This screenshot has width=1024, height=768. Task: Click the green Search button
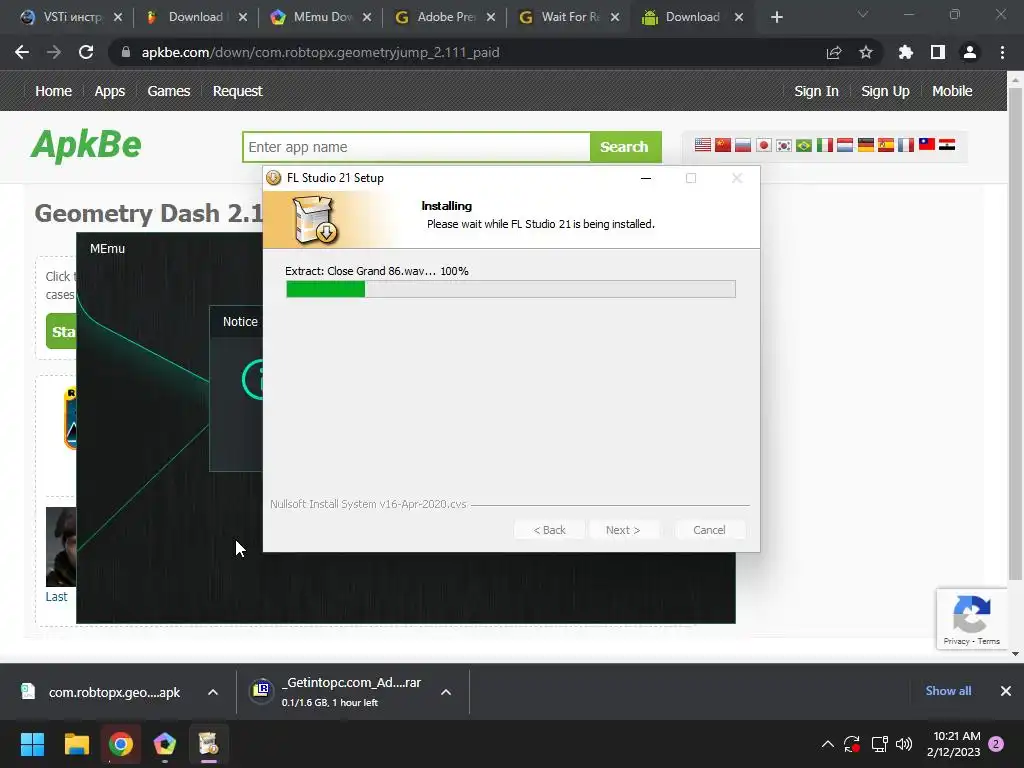(x=625, y=147)
